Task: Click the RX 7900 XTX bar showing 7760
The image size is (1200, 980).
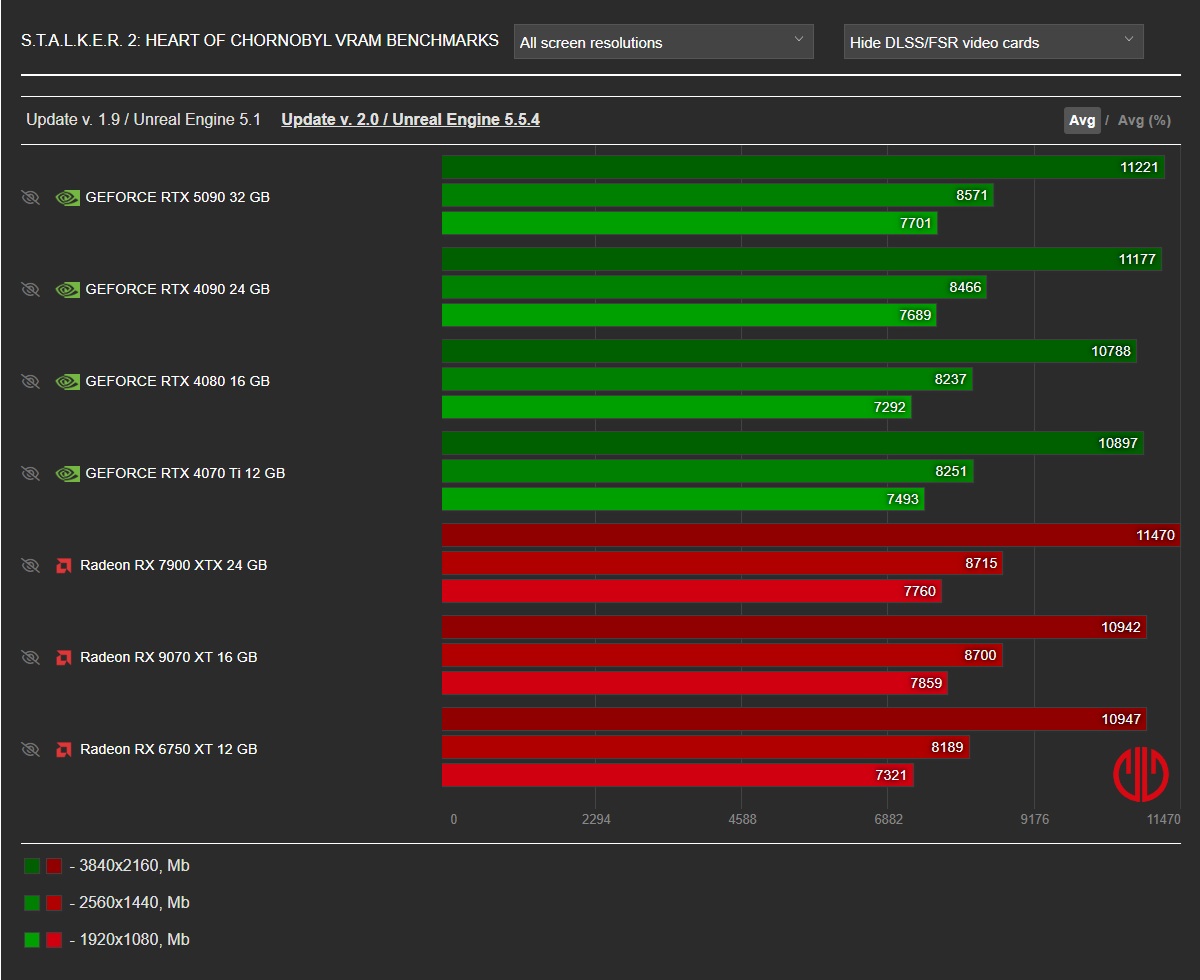Action: [691, 591]
